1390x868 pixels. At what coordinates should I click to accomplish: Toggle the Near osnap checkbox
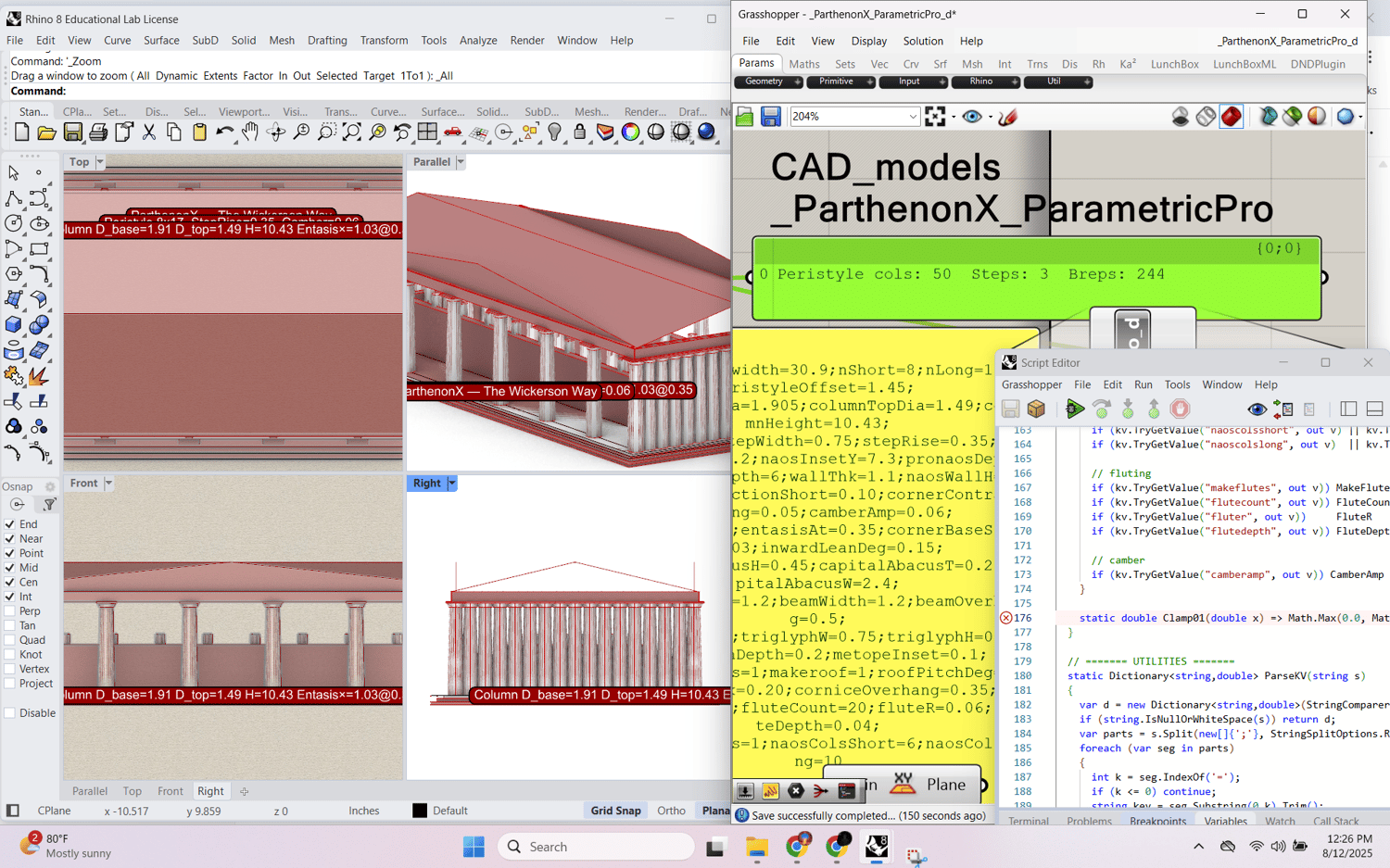point(10,539)
